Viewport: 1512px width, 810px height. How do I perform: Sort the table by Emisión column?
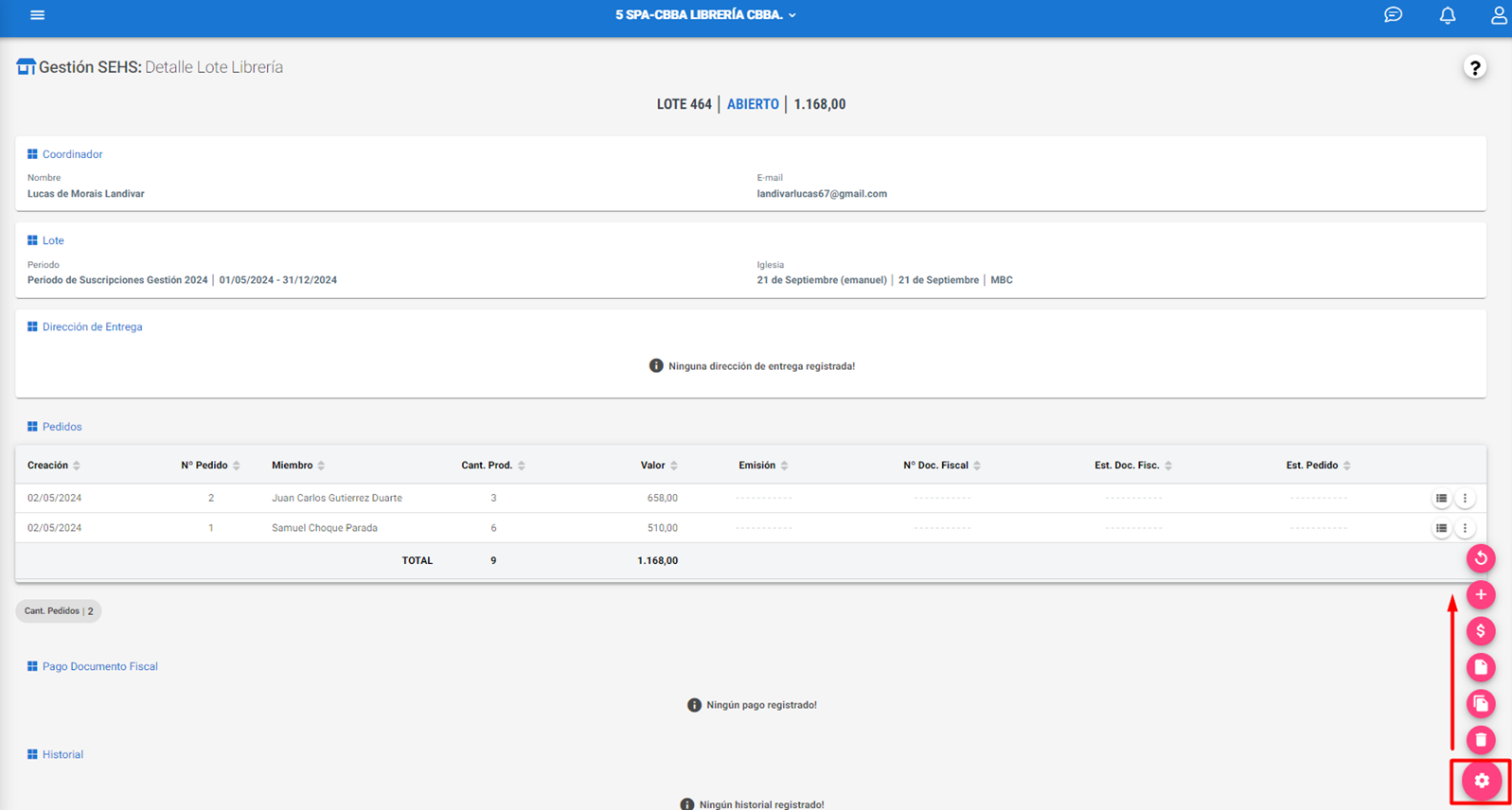[763, 466]
